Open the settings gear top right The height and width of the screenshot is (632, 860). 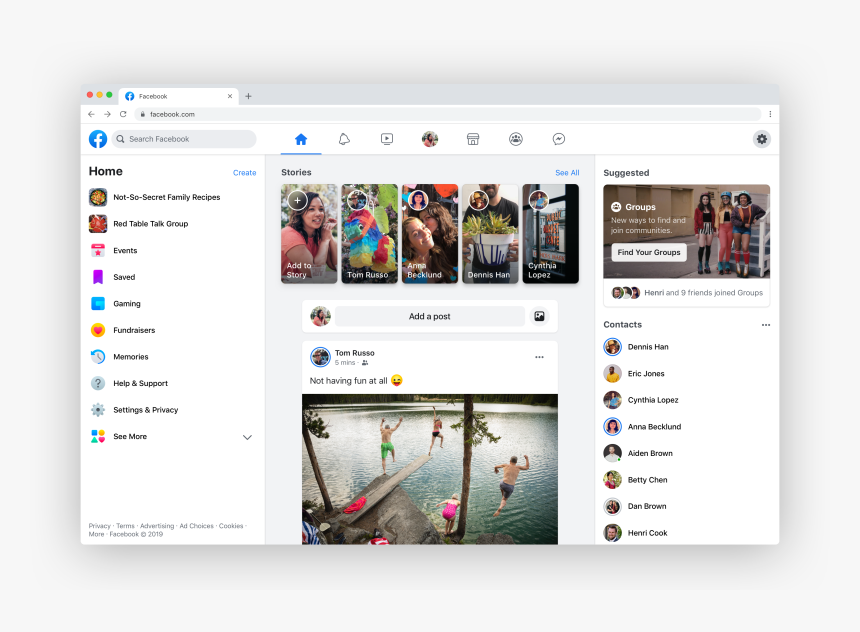click(762, 139)
